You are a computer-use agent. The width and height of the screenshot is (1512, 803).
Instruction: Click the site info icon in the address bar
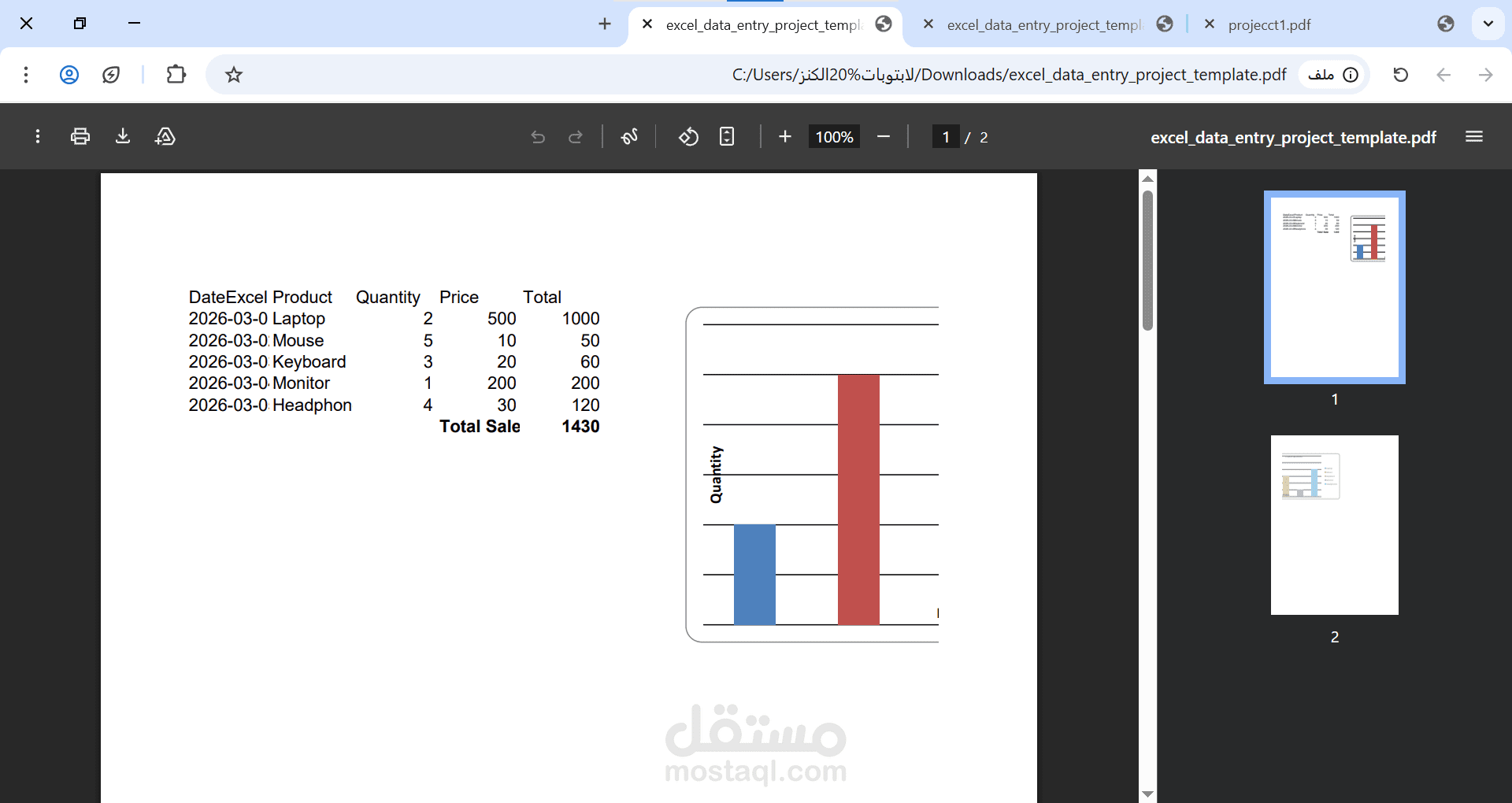1351,75
